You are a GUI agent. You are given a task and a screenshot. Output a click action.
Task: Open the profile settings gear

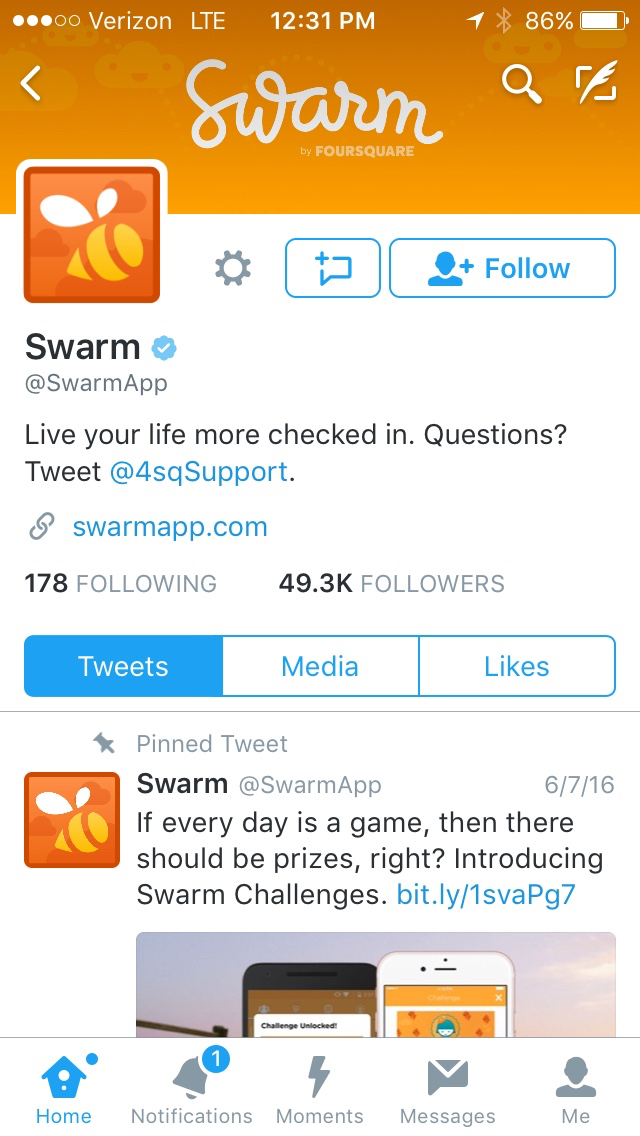tap(233, 268)
